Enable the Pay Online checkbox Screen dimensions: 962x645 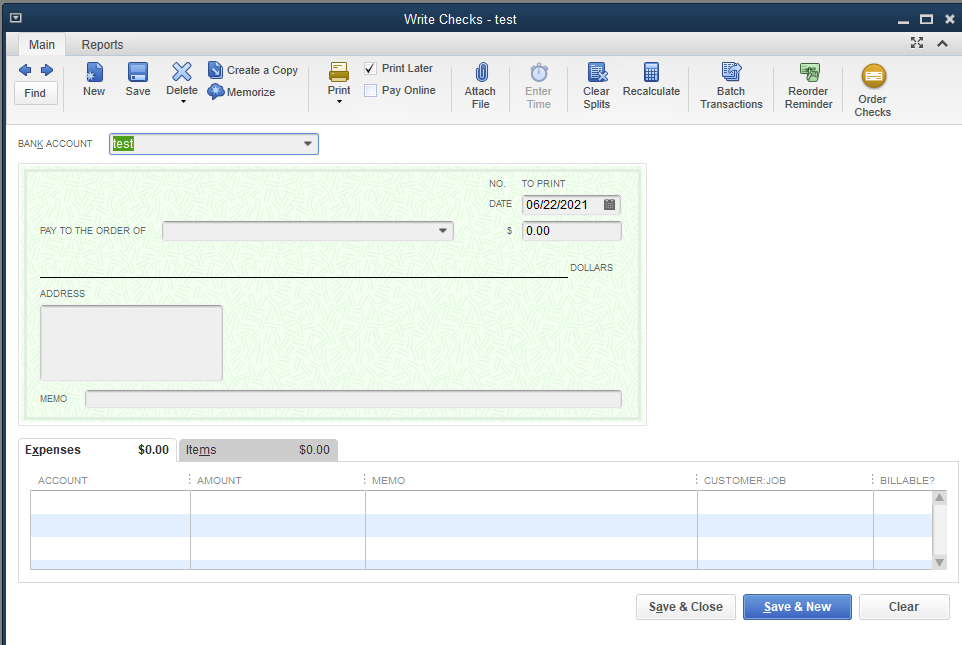click(x=370, y=90)
